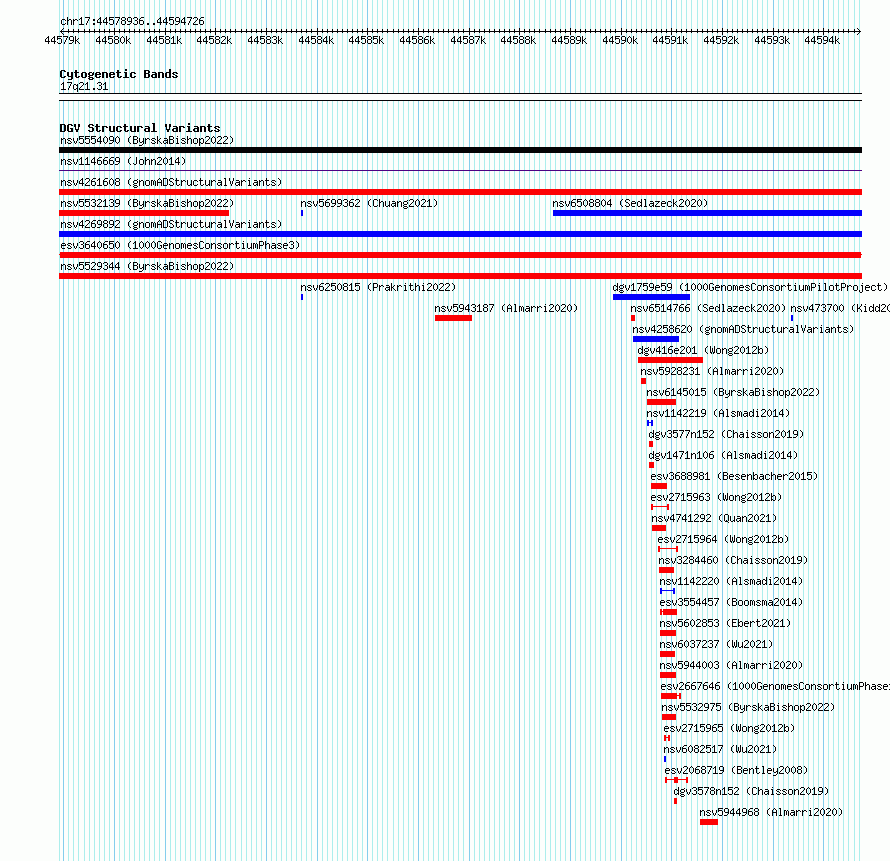The height and width of the screenshot is (861, 890).
Task: Click red bar of esv3554457 (Boomsma2014)
Action: [x=669, y=612]
